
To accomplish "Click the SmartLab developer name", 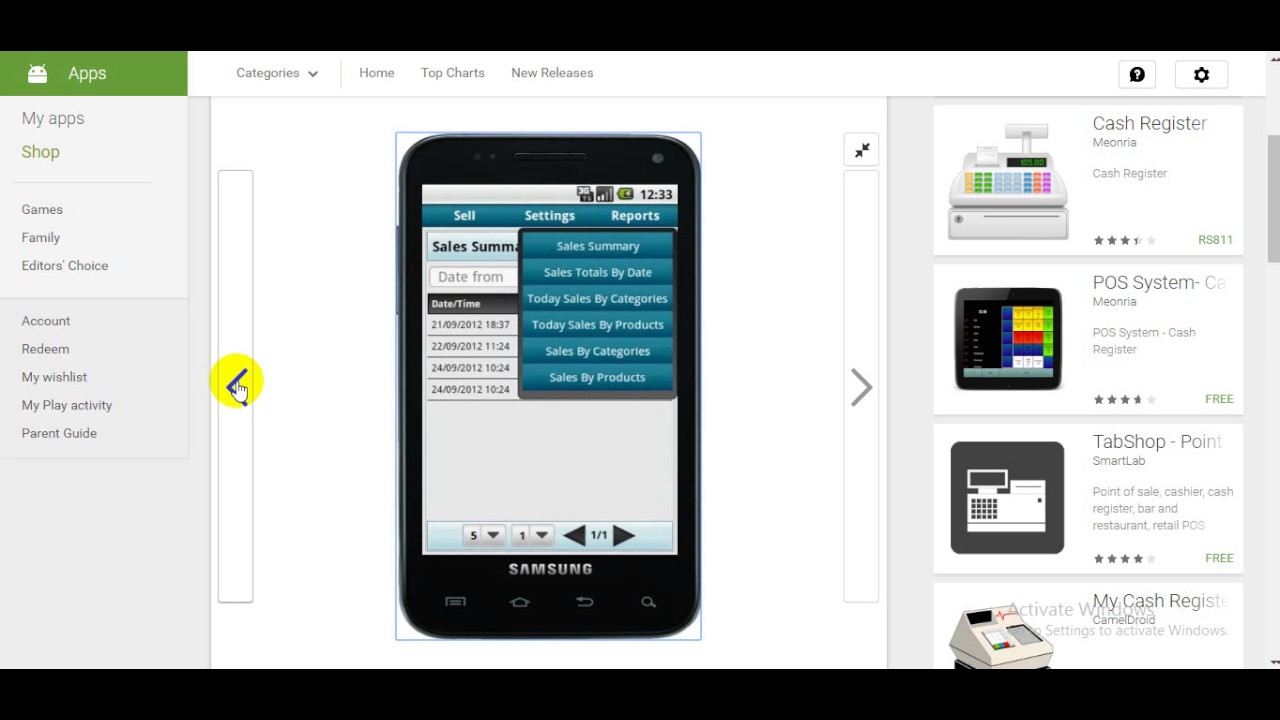I will click(x=1119, y=461).
